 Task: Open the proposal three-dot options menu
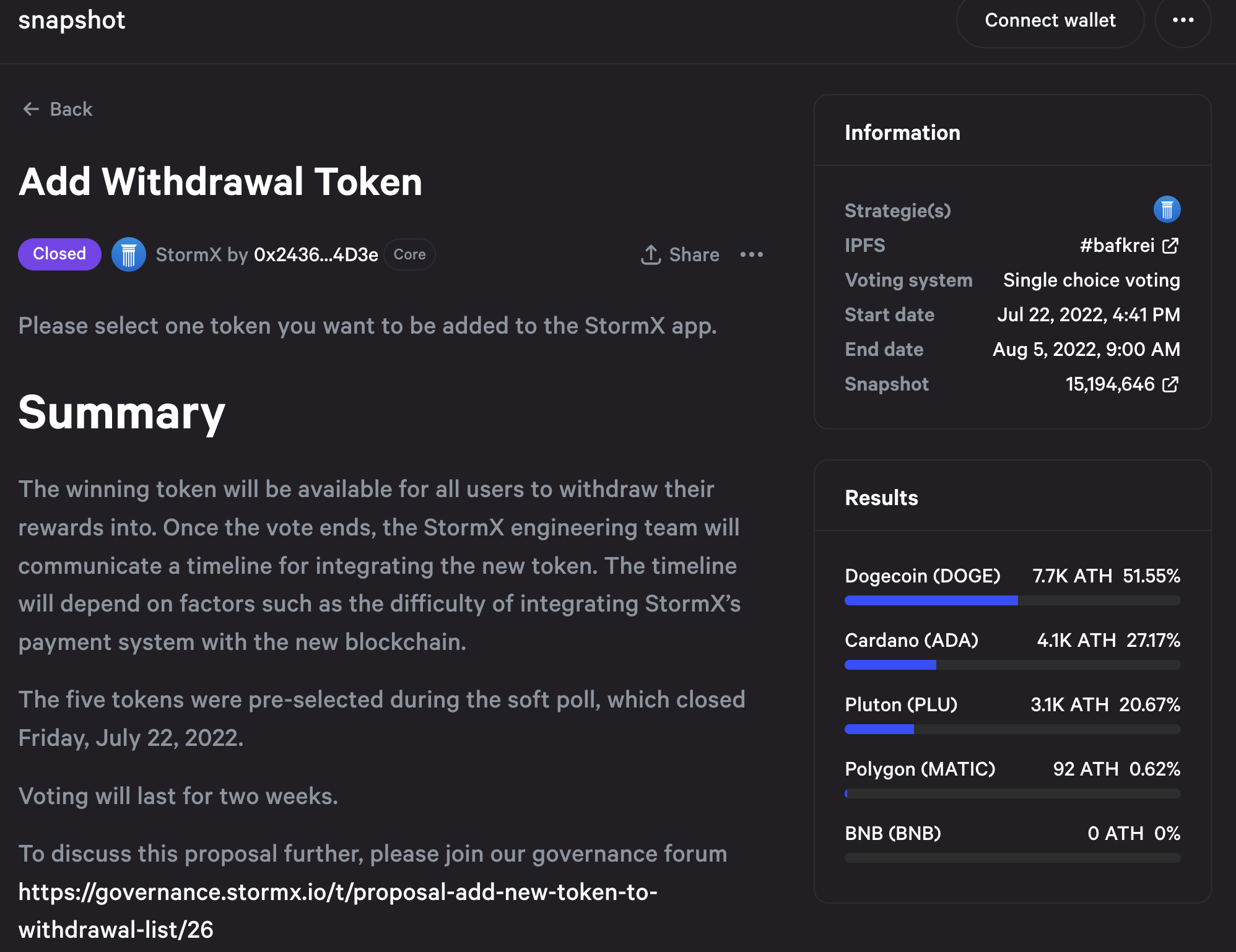(x=752, y=254)
